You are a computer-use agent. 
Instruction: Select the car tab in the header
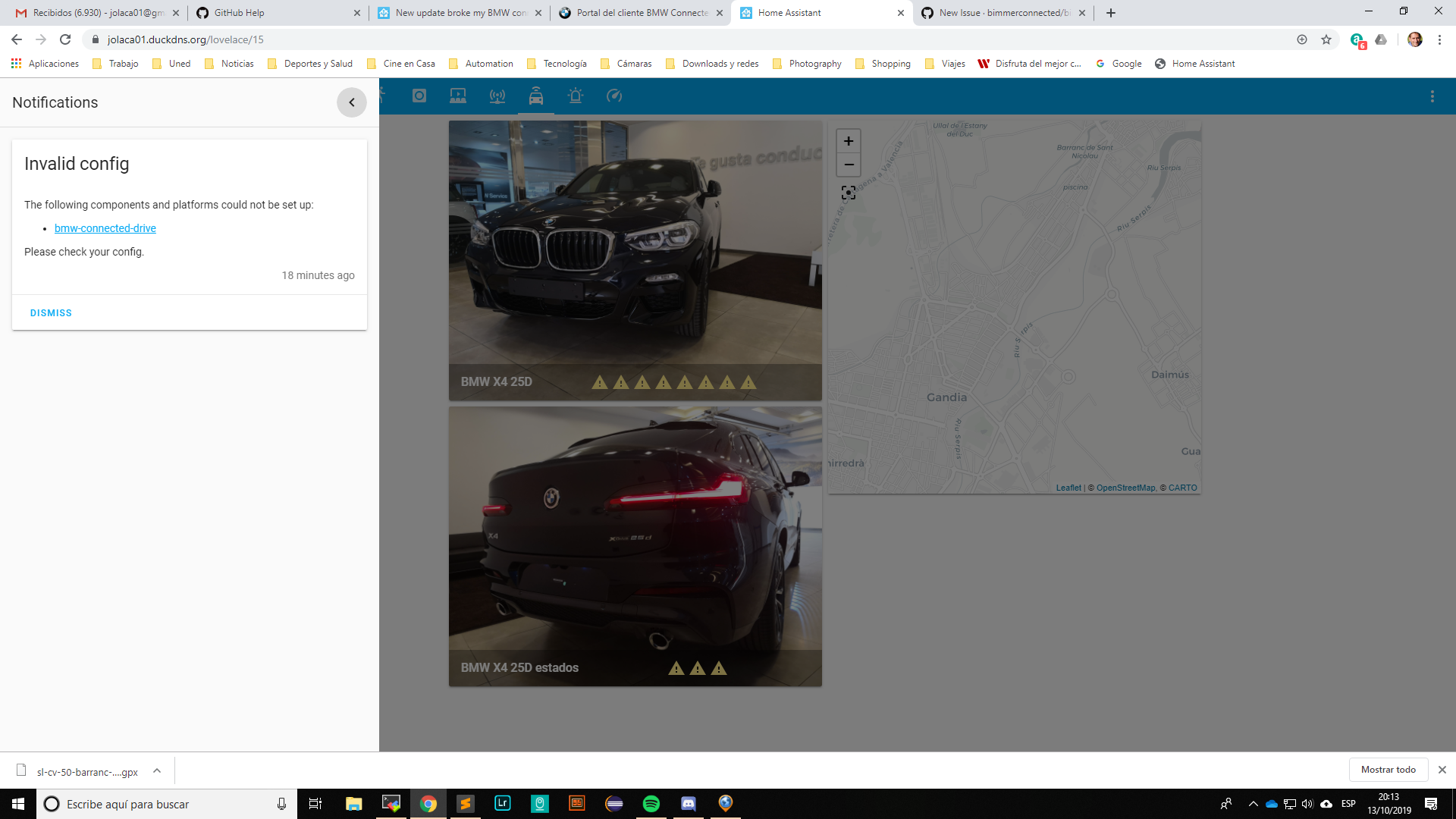tap(536, 96)
